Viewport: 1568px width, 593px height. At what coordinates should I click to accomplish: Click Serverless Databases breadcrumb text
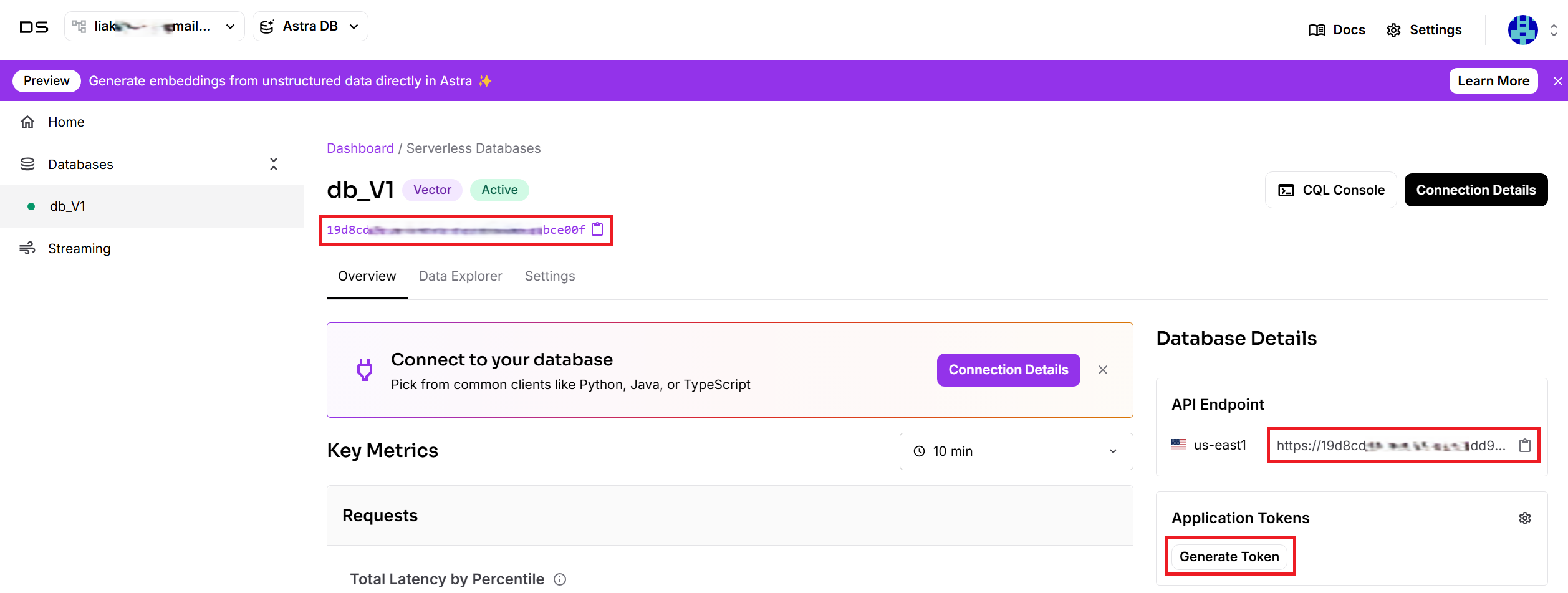473,148
